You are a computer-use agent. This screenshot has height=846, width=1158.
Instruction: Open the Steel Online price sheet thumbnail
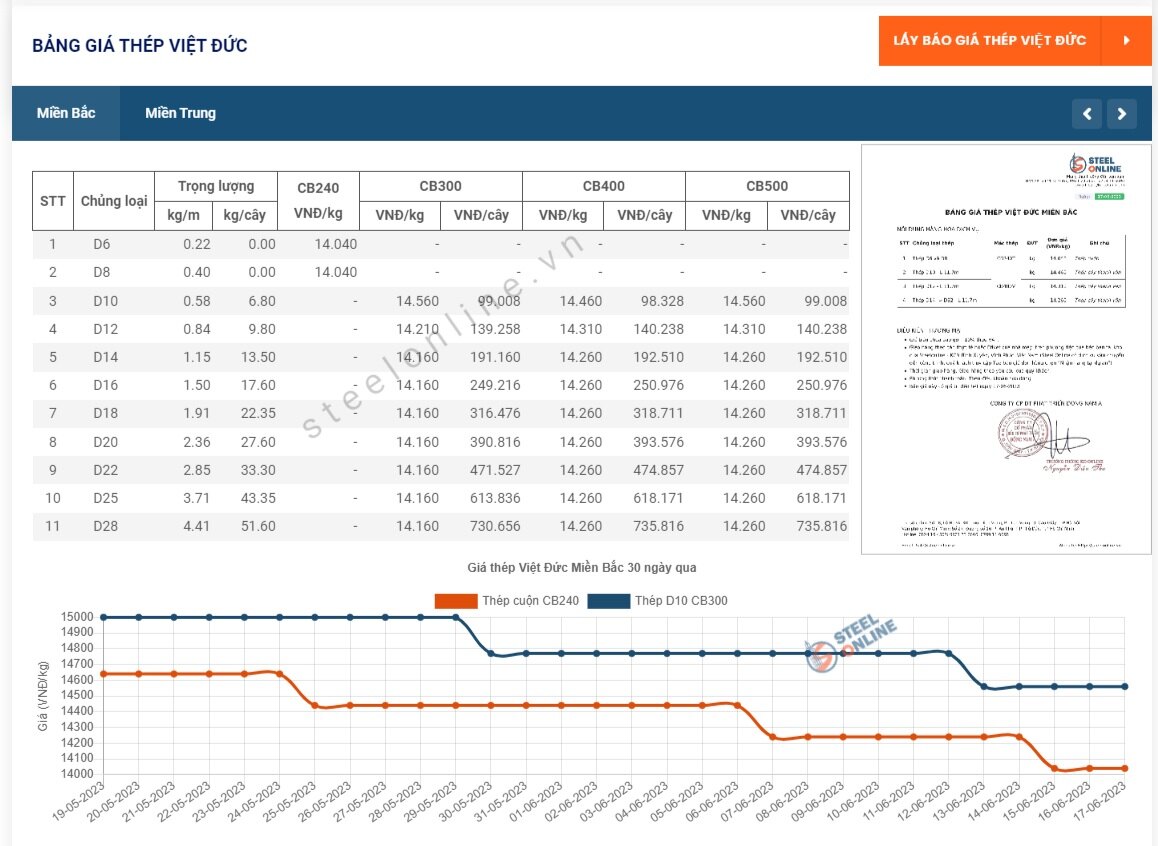pos(1006,349)
